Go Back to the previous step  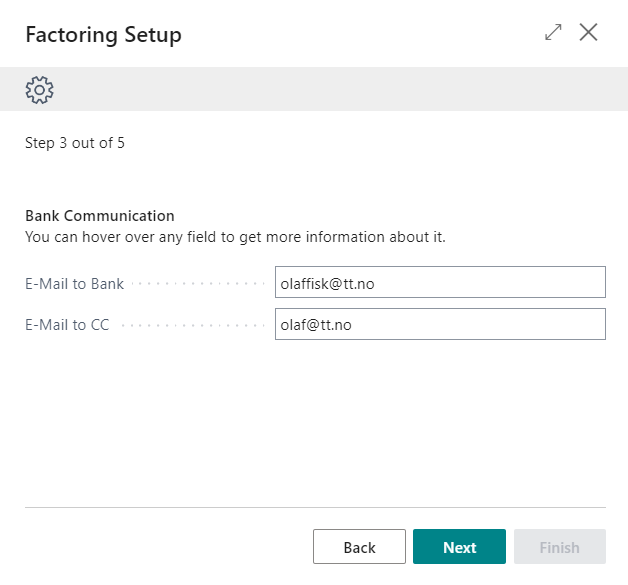point(359,547)
